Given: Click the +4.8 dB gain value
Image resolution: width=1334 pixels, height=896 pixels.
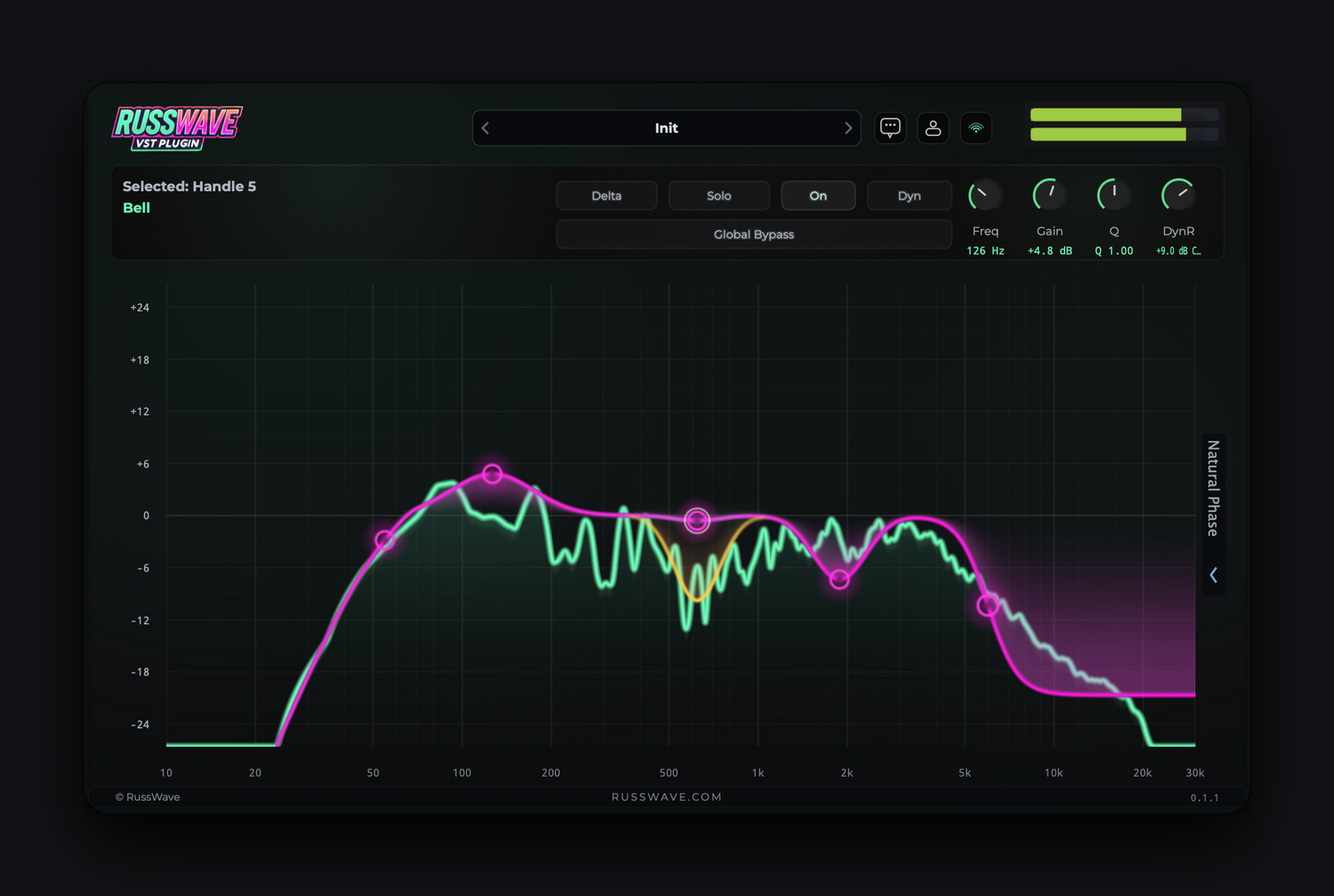Looking at the screenshot, I should (x=1049, y=251).
